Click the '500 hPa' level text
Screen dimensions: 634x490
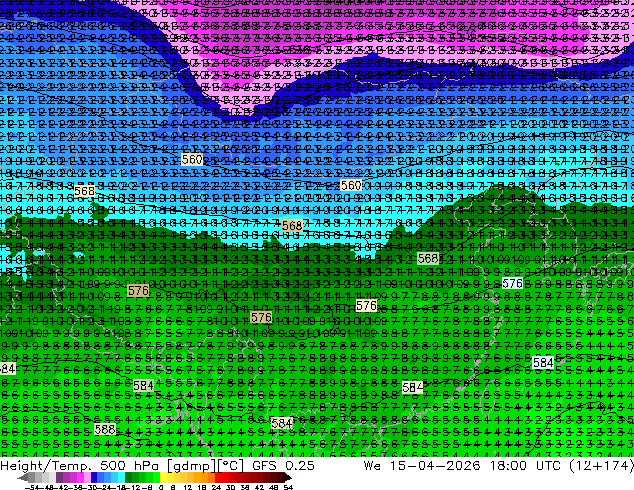tap(131, 466)
